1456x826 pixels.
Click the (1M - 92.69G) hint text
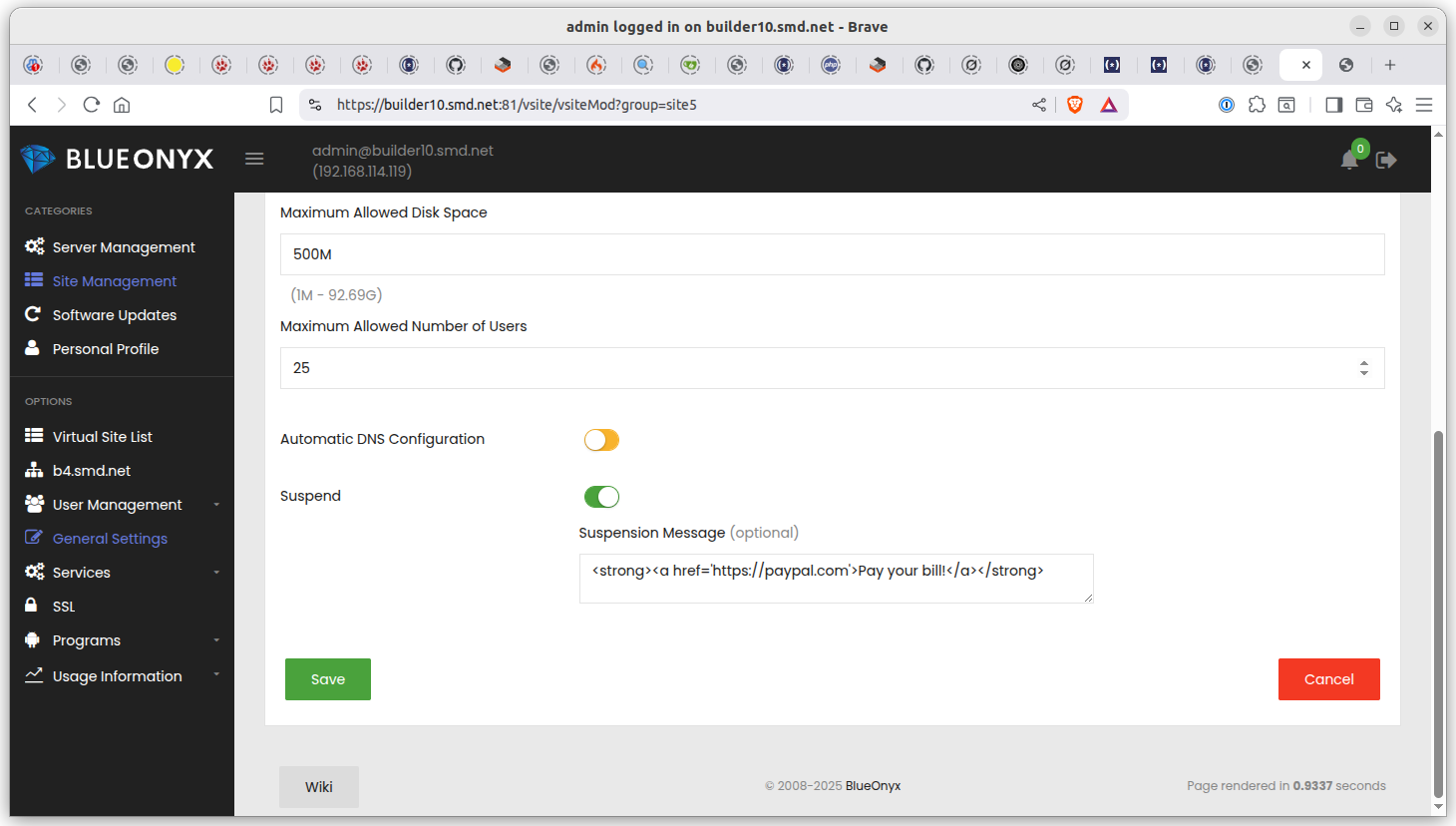click(337, 295)
